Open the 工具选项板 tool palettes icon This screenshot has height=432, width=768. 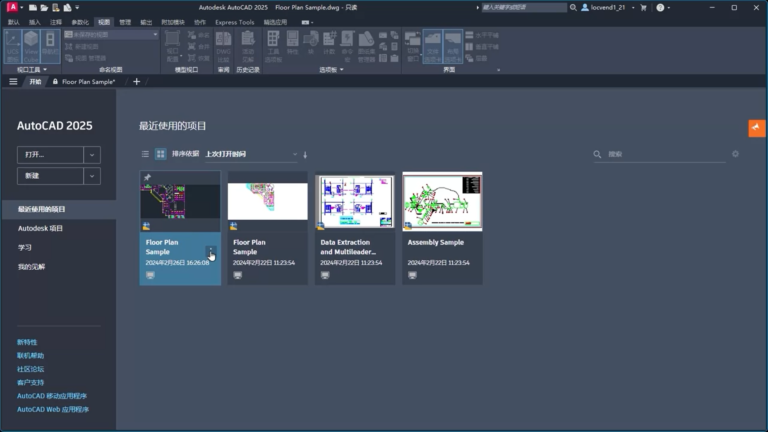pyautogui.click(x=273, y=47)
